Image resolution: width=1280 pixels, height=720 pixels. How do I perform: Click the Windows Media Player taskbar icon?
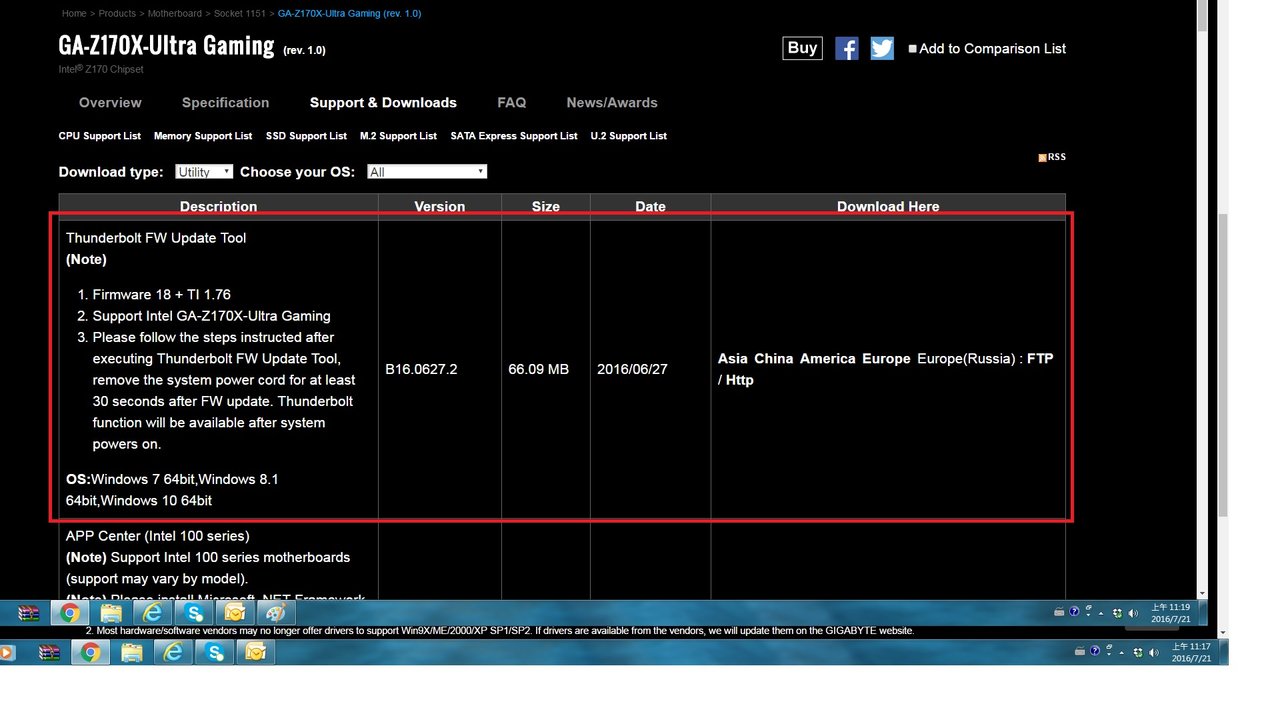point(7,653)
